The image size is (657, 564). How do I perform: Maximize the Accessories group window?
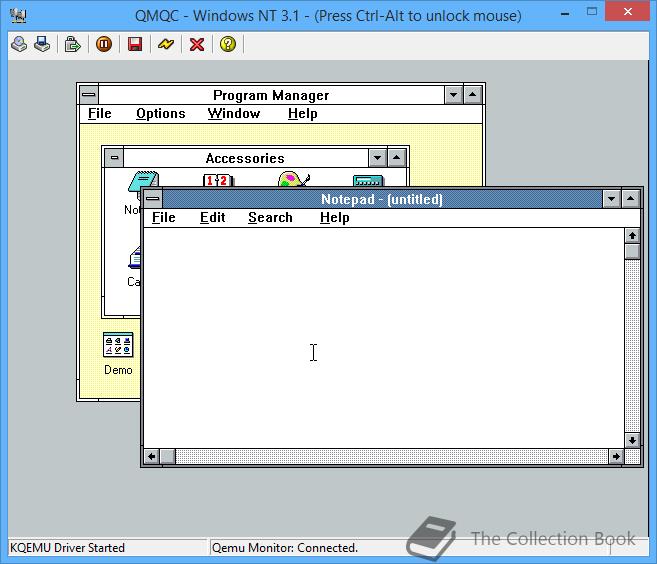pyautogui.click(x=396, y=158)
